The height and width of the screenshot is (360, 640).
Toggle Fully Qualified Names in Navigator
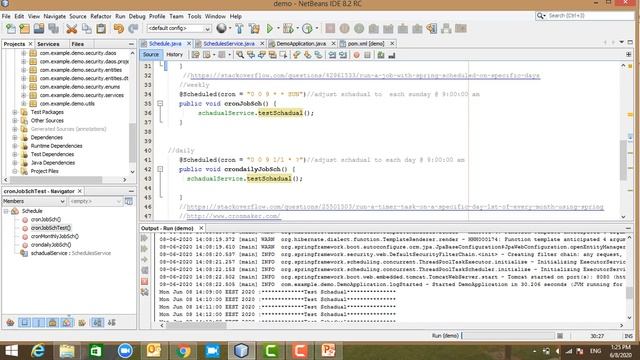[x=82, y=323]
